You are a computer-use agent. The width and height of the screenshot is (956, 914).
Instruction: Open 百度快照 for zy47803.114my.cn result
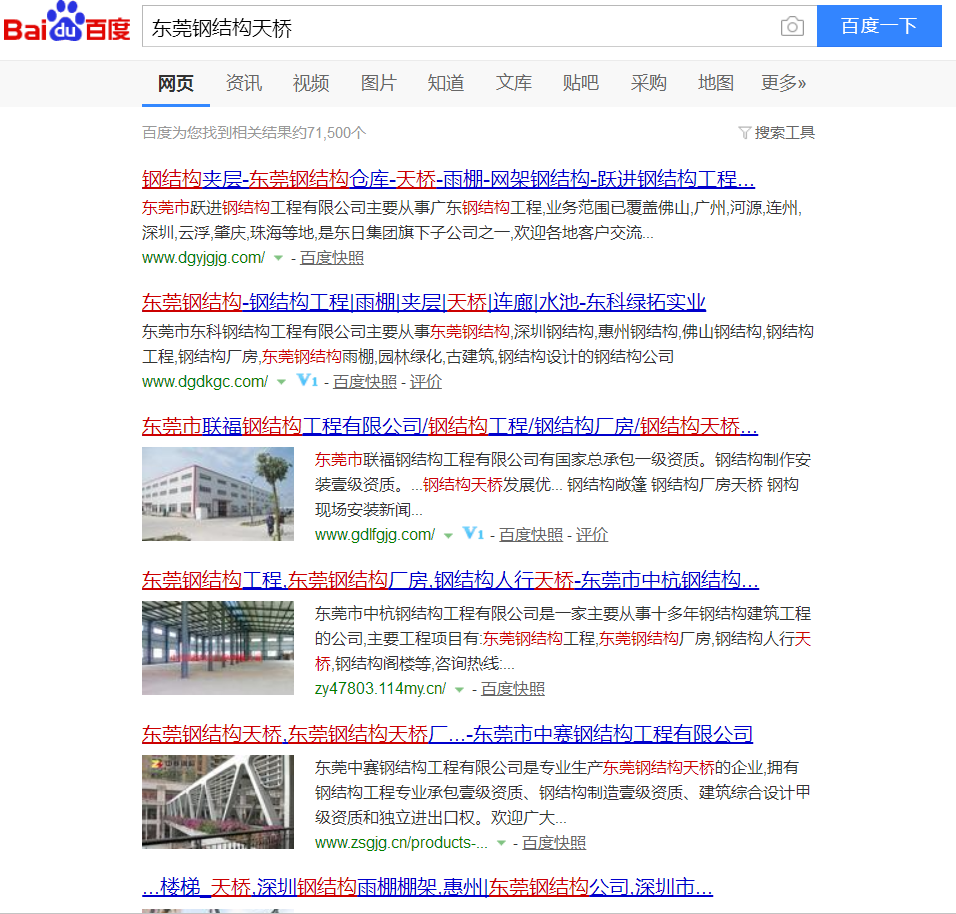pyautogui.click(x=513, y=689)
